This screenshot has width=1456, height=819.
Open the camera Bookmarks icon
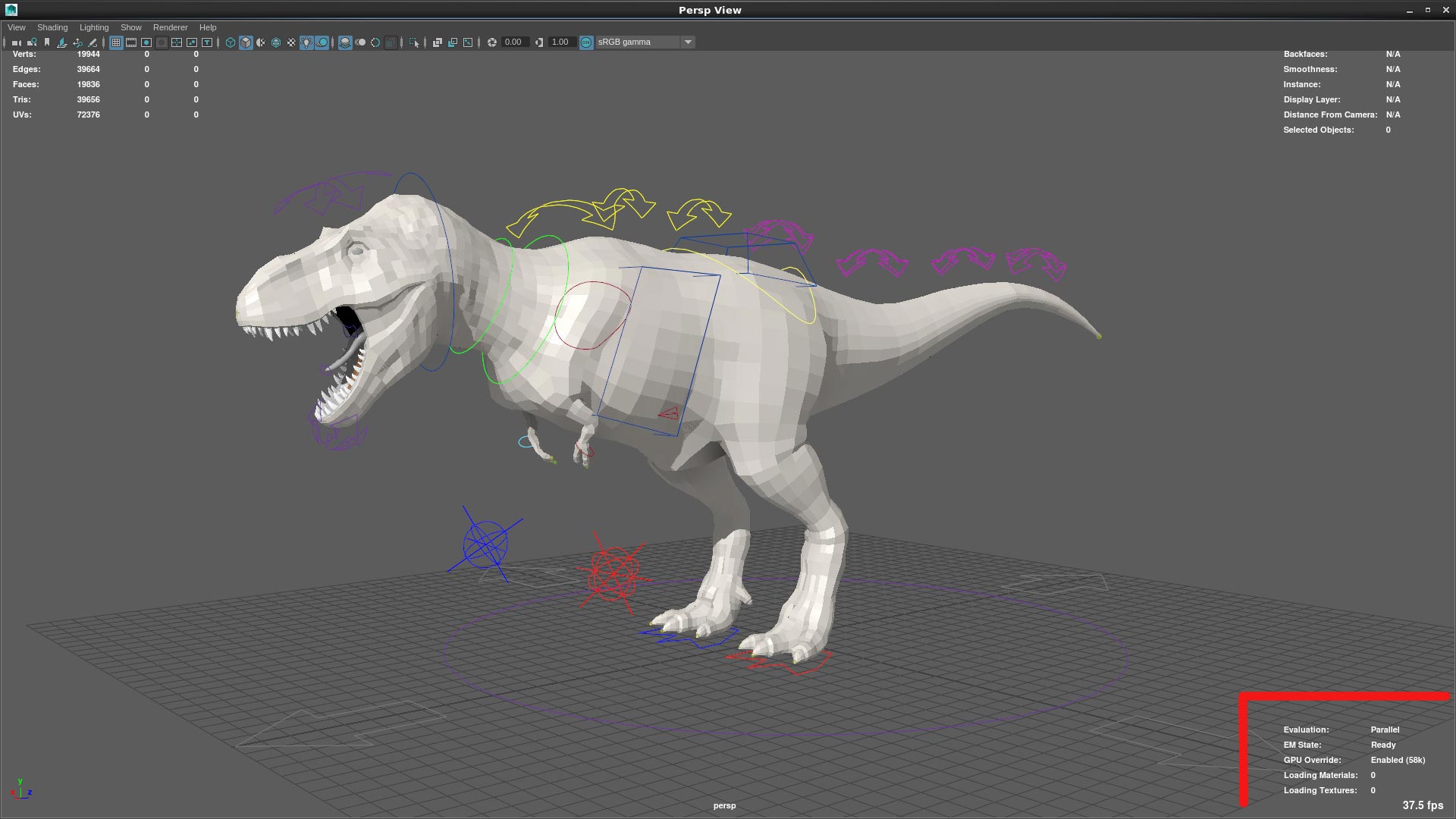point(47,42)
